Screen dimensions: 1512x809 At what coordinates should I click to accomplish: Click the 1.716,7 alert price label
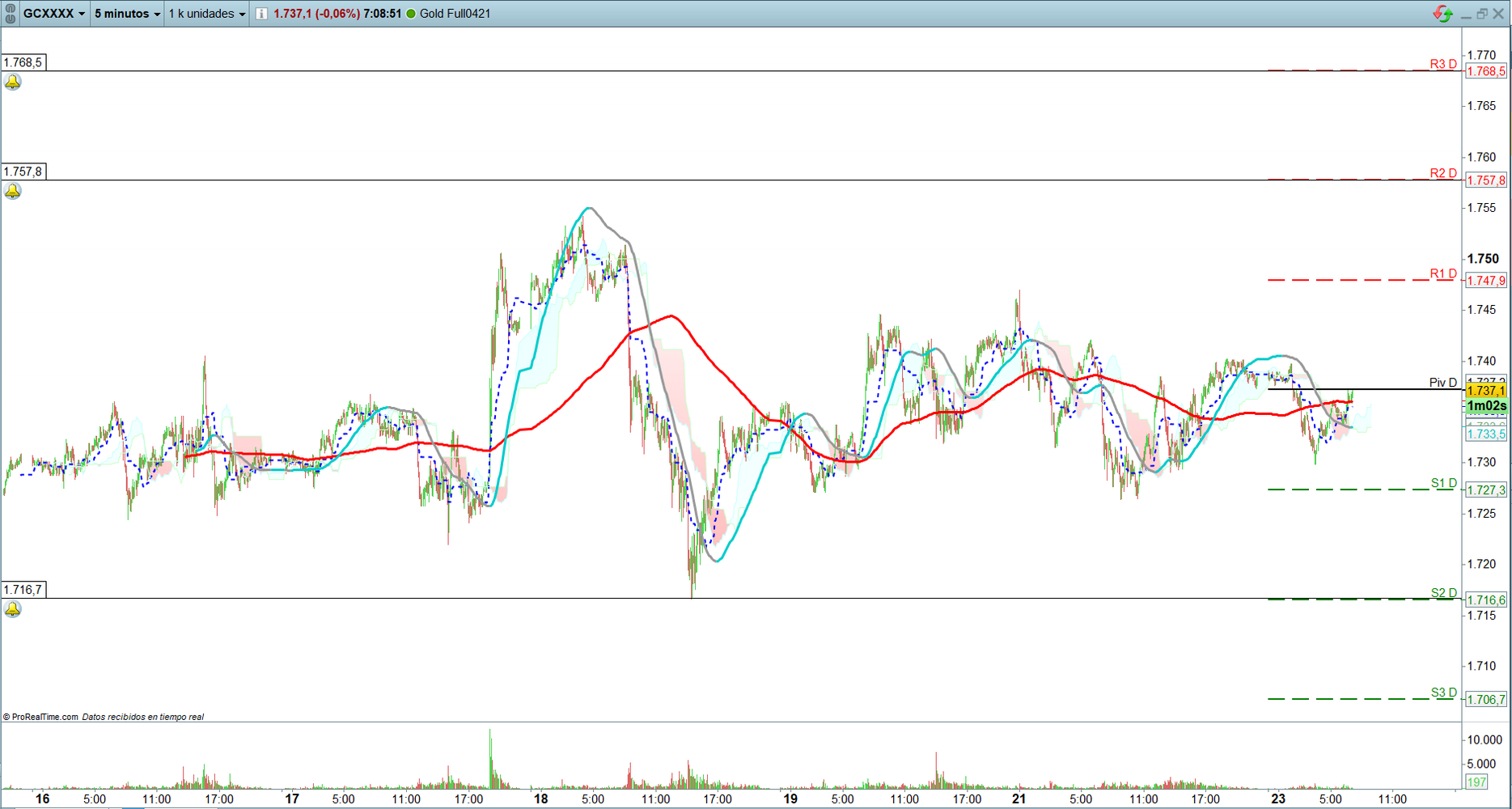(23, 590)
